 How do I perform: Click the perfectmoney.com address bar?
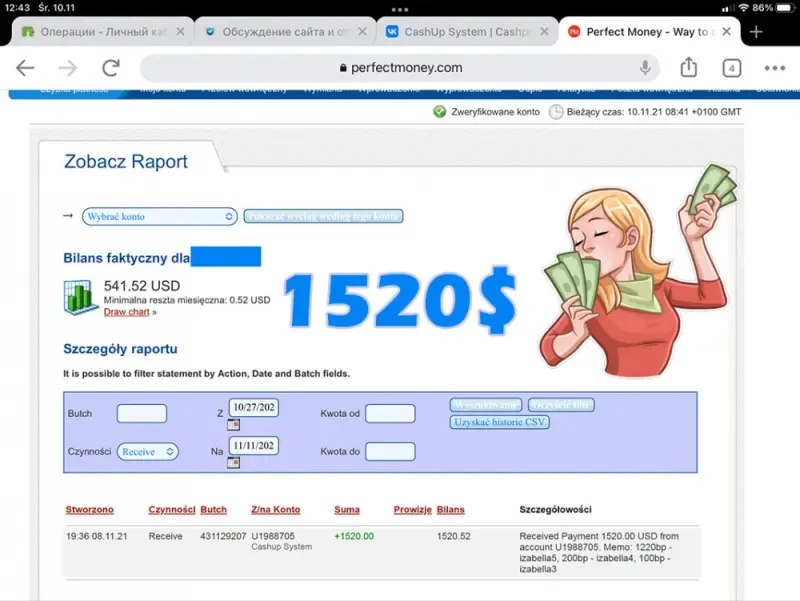(x=400, y=67)
